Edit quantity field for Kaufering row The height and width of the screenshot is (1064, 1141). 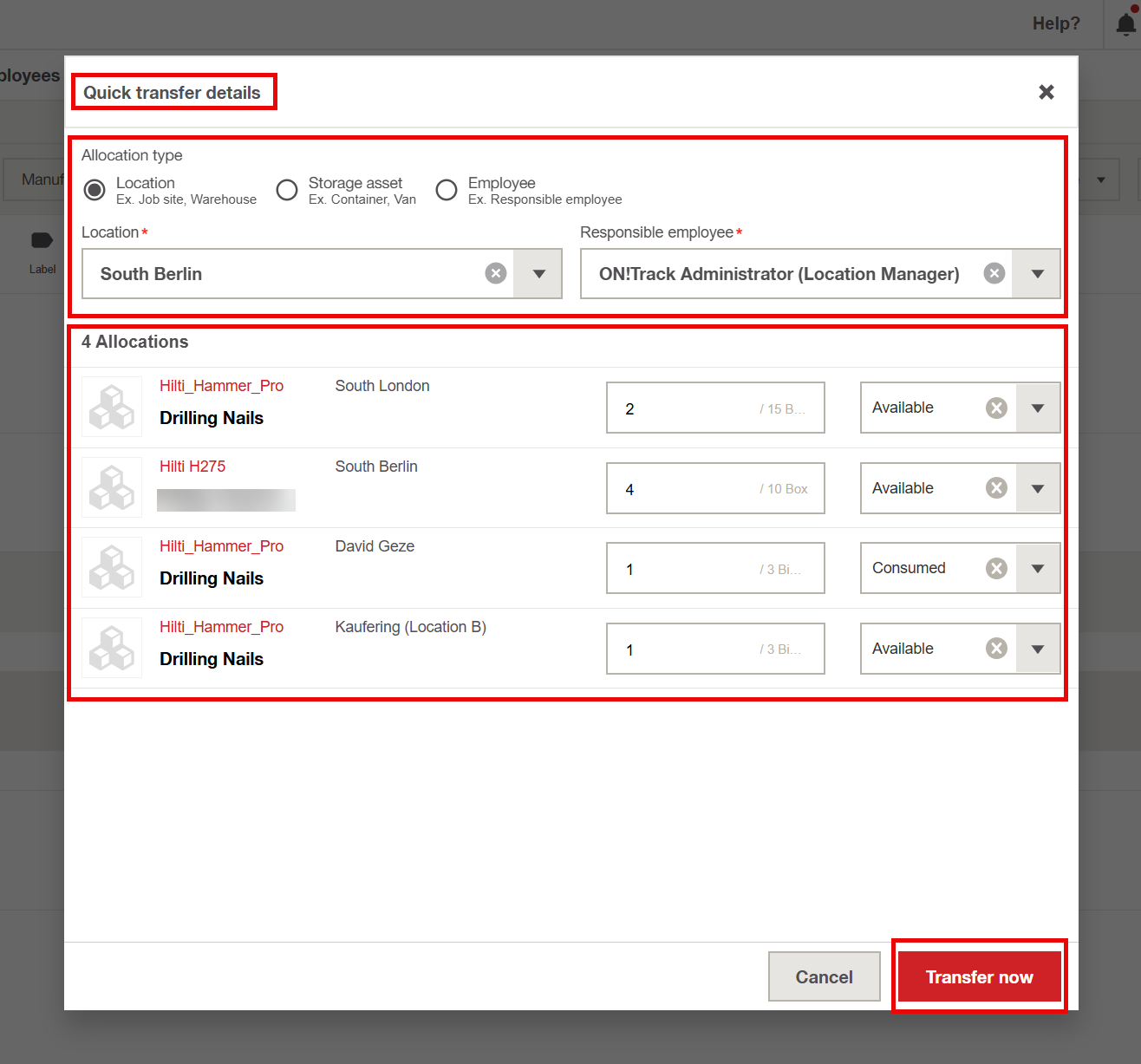pos(715,649)
